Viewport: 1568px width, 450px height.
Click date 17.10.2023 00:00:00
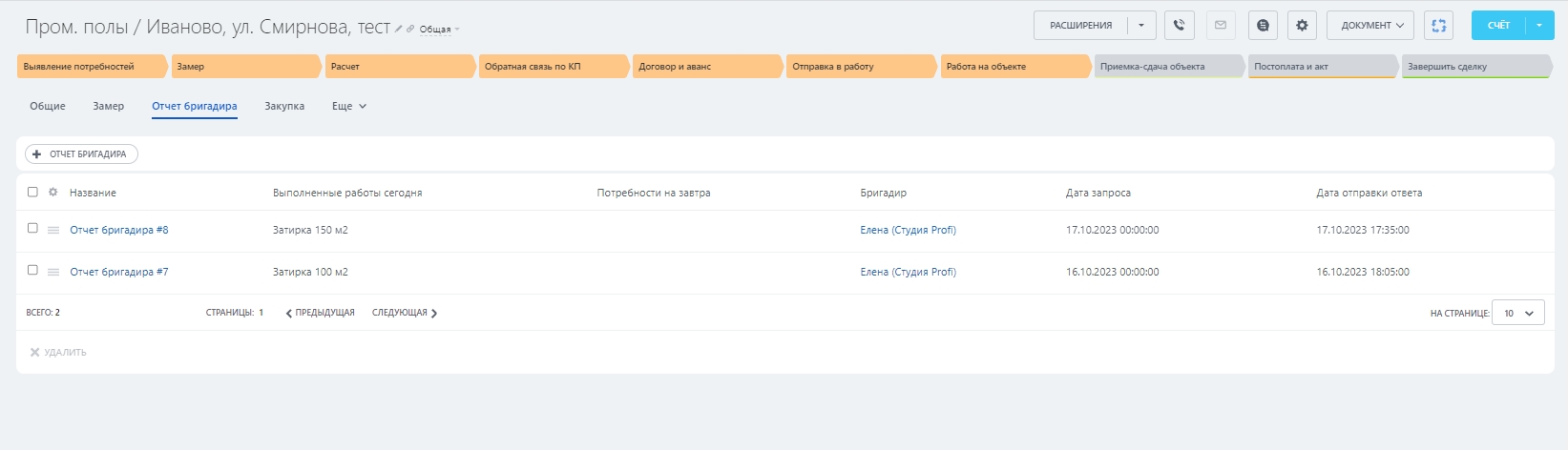click(x=1113, y=230)
